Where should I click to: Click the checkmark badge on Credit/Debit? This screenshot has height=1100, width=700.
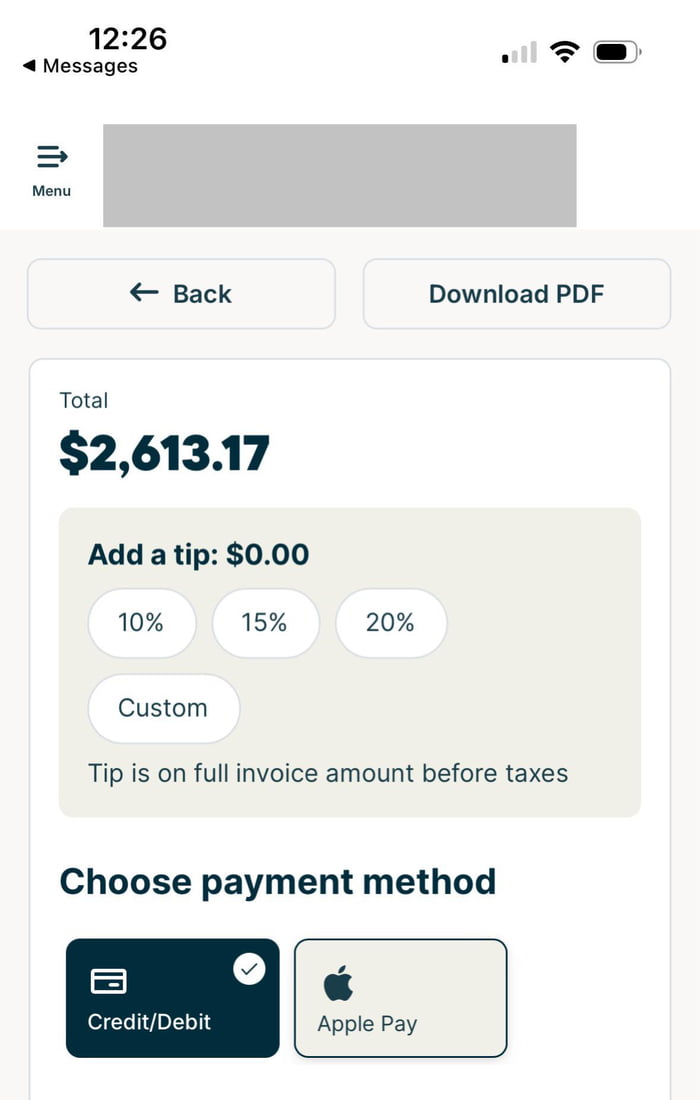[249, 968]
